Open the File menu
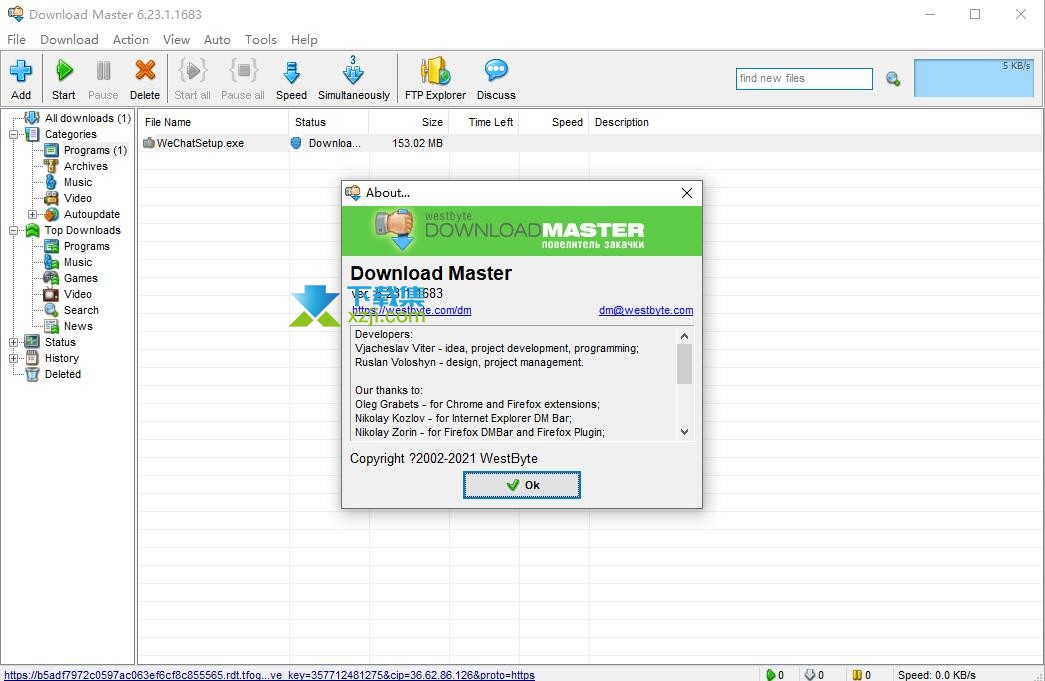The height and width of the screenshot is (681, 1045). pyautogui.click(x=16, y=39)
